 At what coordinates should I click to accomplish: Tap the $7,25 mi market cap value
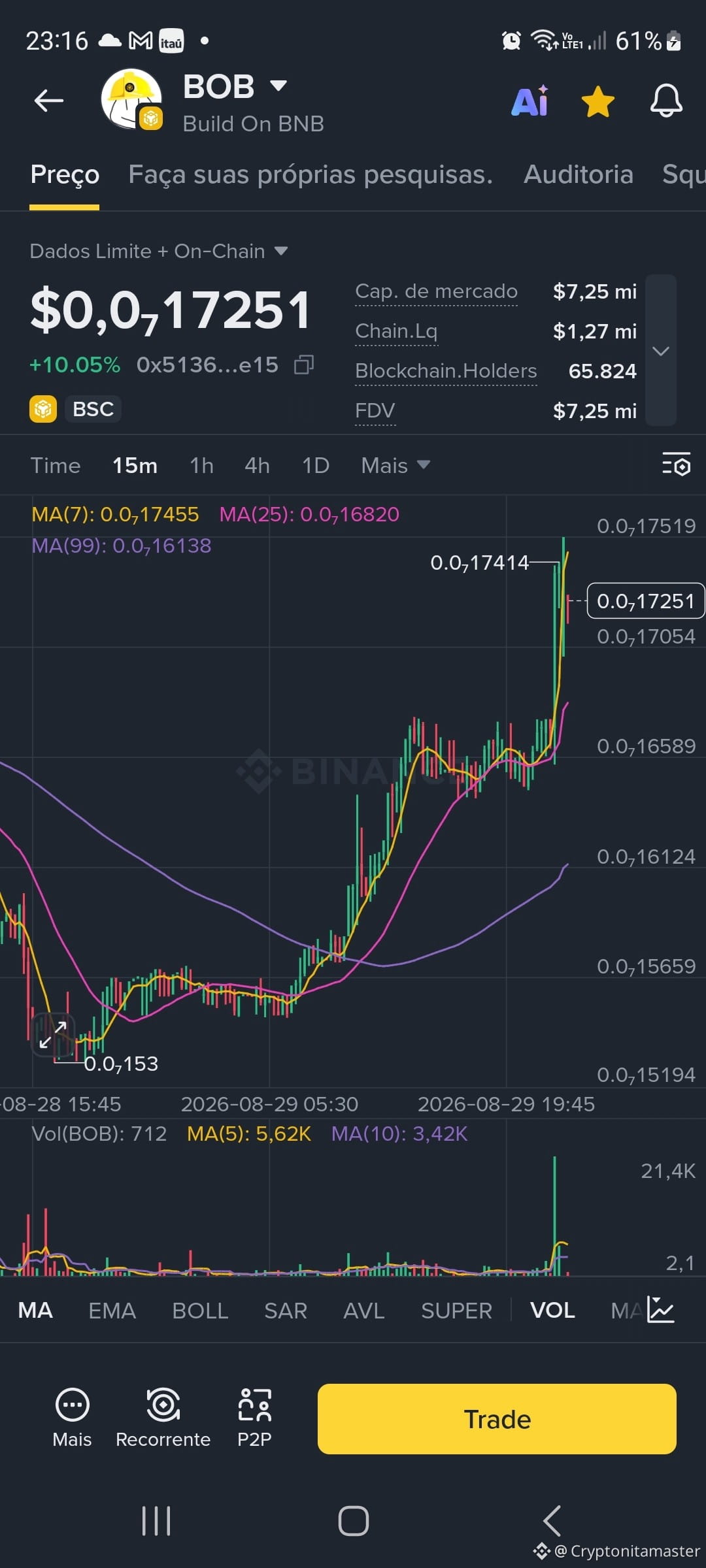(594, 291)
